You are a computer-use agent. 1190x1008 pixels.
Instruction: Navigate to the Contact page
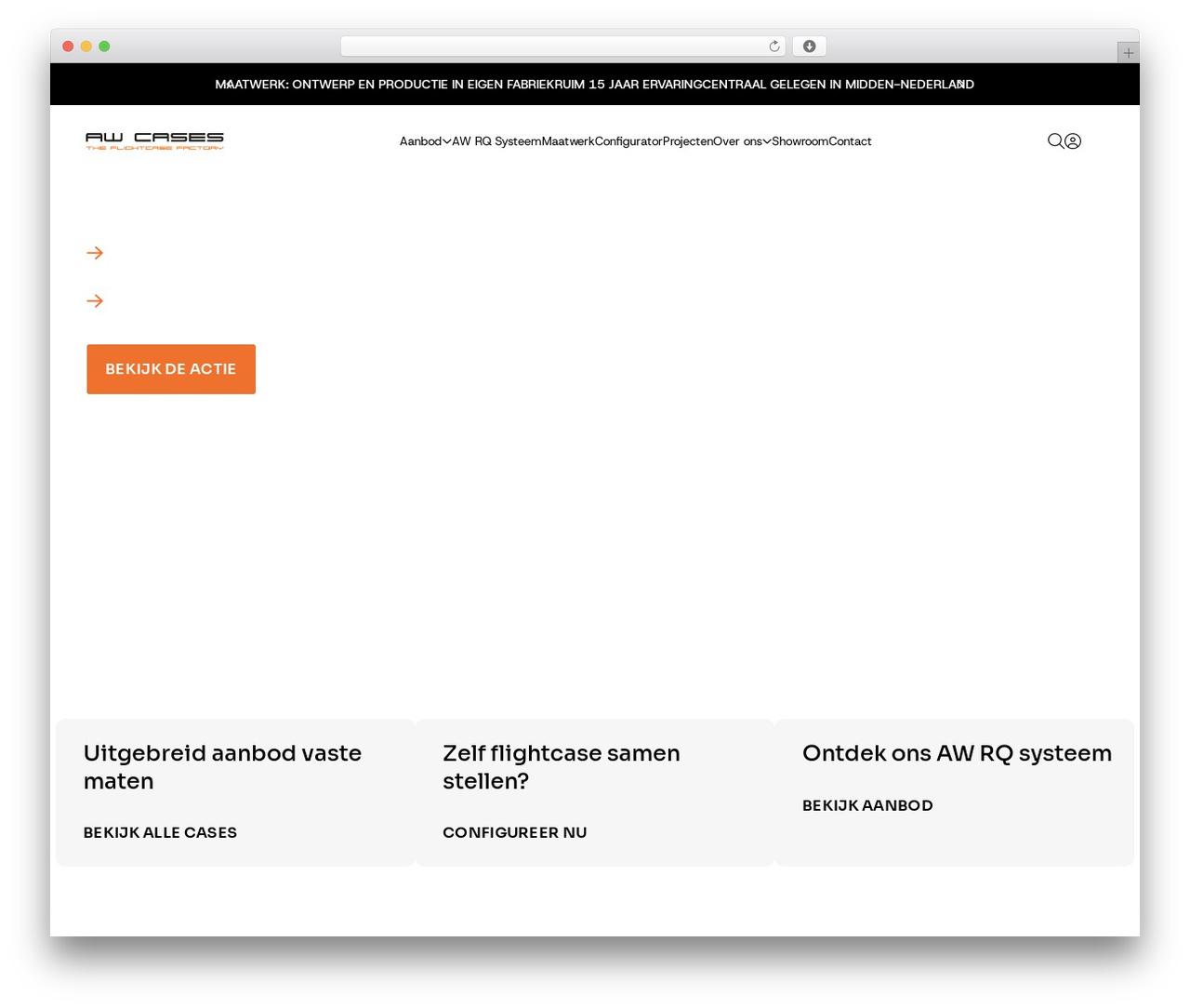[850, 141]
